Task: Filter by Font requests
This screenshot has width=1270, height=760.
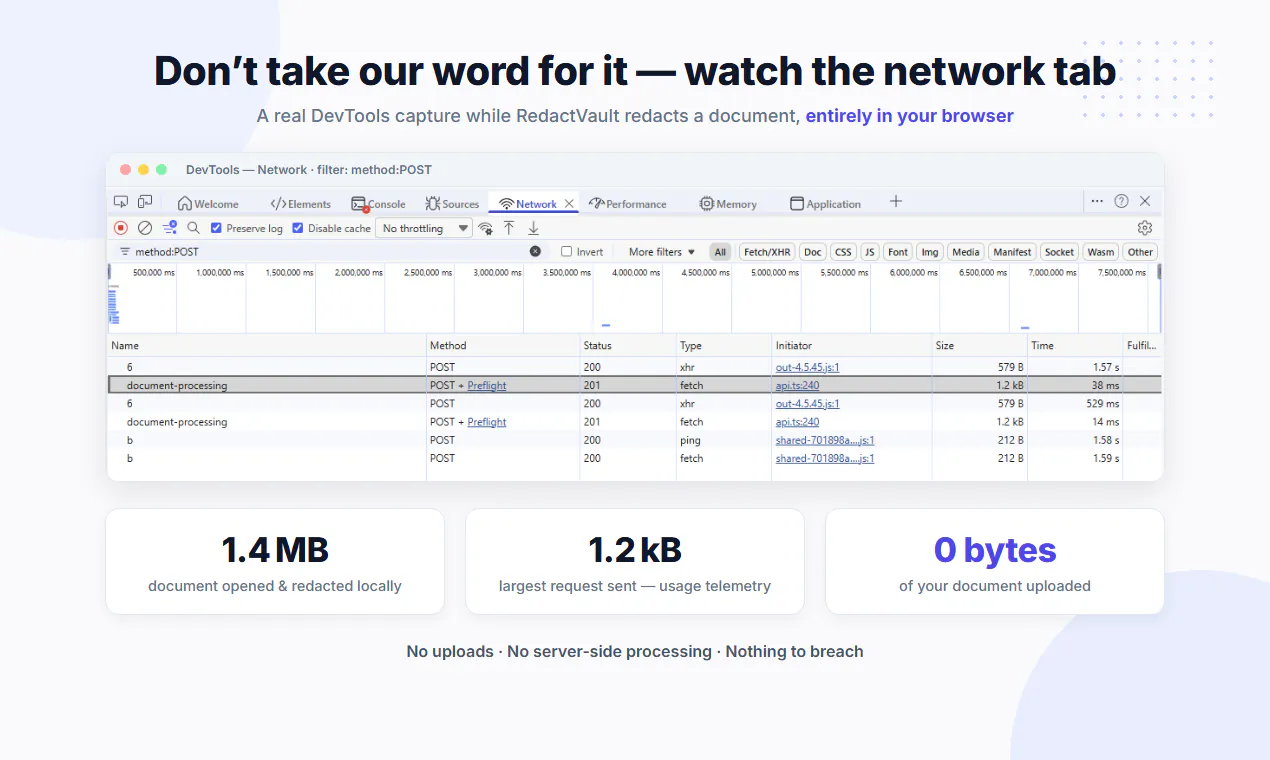Action: (x=898, y=252)
